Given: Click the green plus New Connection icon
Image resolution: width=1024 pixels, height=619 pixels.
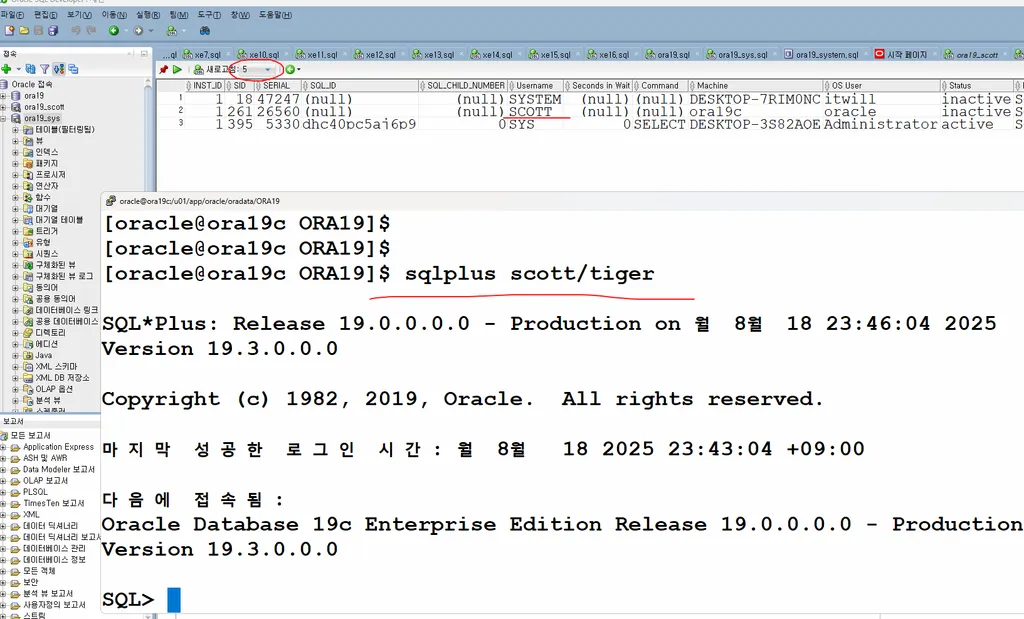Looking at the screenshot, I should (x=7, y=69).
